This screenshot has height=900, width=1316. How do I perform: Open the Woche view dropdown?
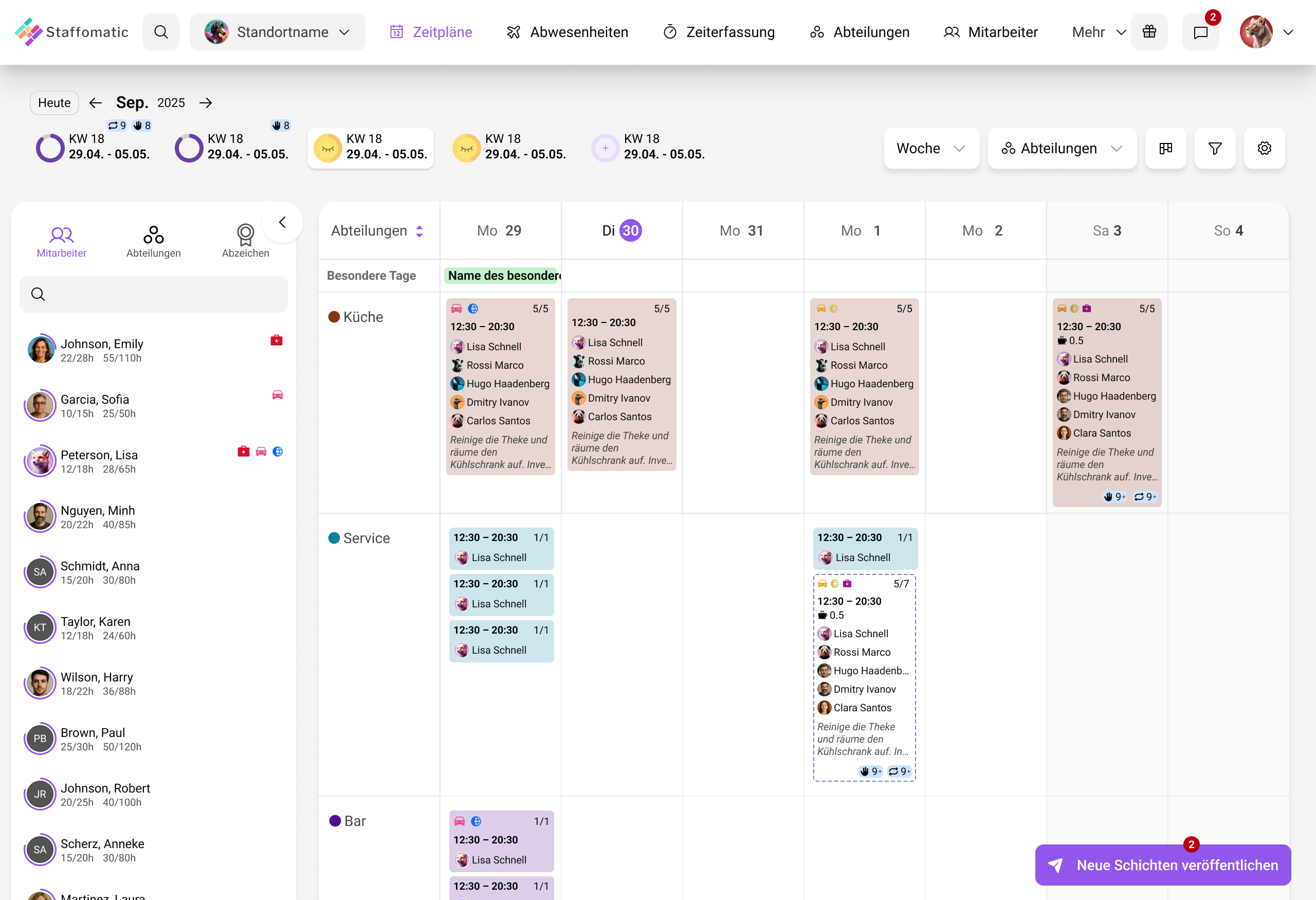pyautogui.click(x=931, y=149)
